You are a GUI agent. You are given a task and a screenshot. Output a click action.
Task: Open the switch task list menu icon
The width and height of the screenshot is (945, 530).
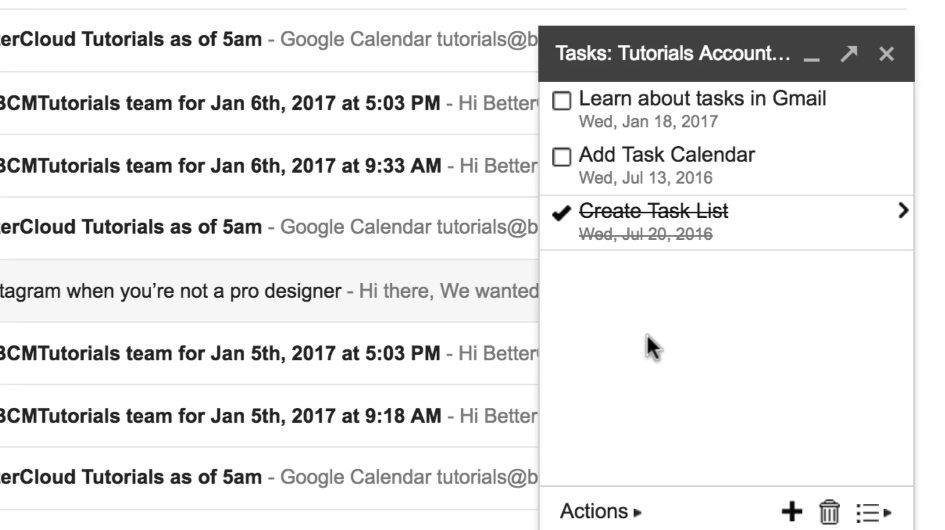(873, 513)
